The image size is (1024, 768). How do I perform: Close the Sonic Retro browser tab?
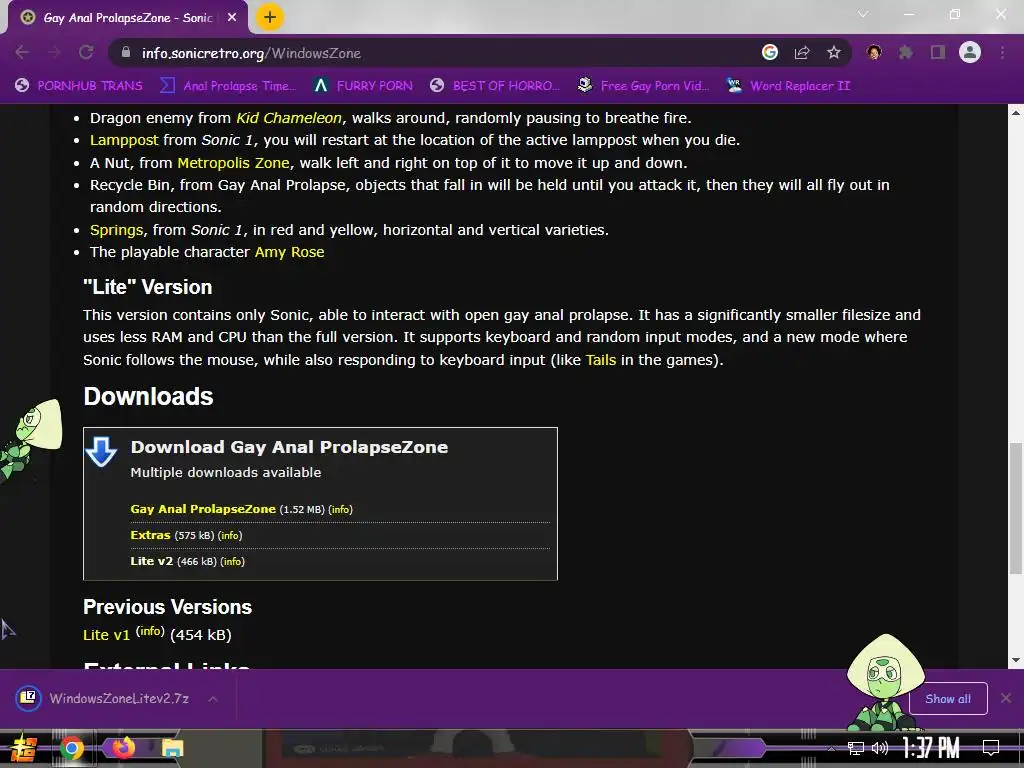pos(232,18)
